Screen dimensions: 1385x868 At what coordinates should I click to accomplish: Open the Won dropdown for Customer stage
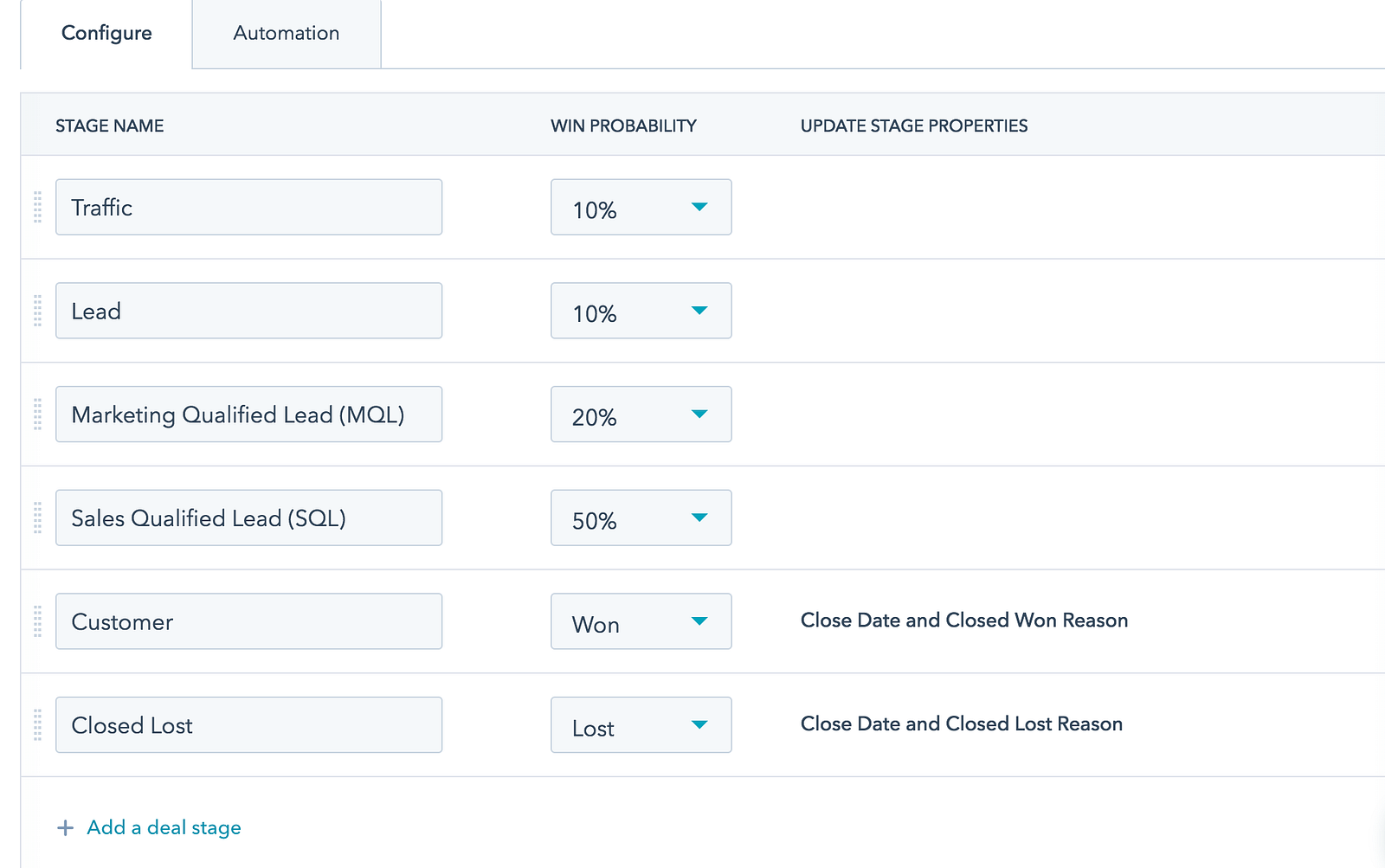click(x=641, y=621)
